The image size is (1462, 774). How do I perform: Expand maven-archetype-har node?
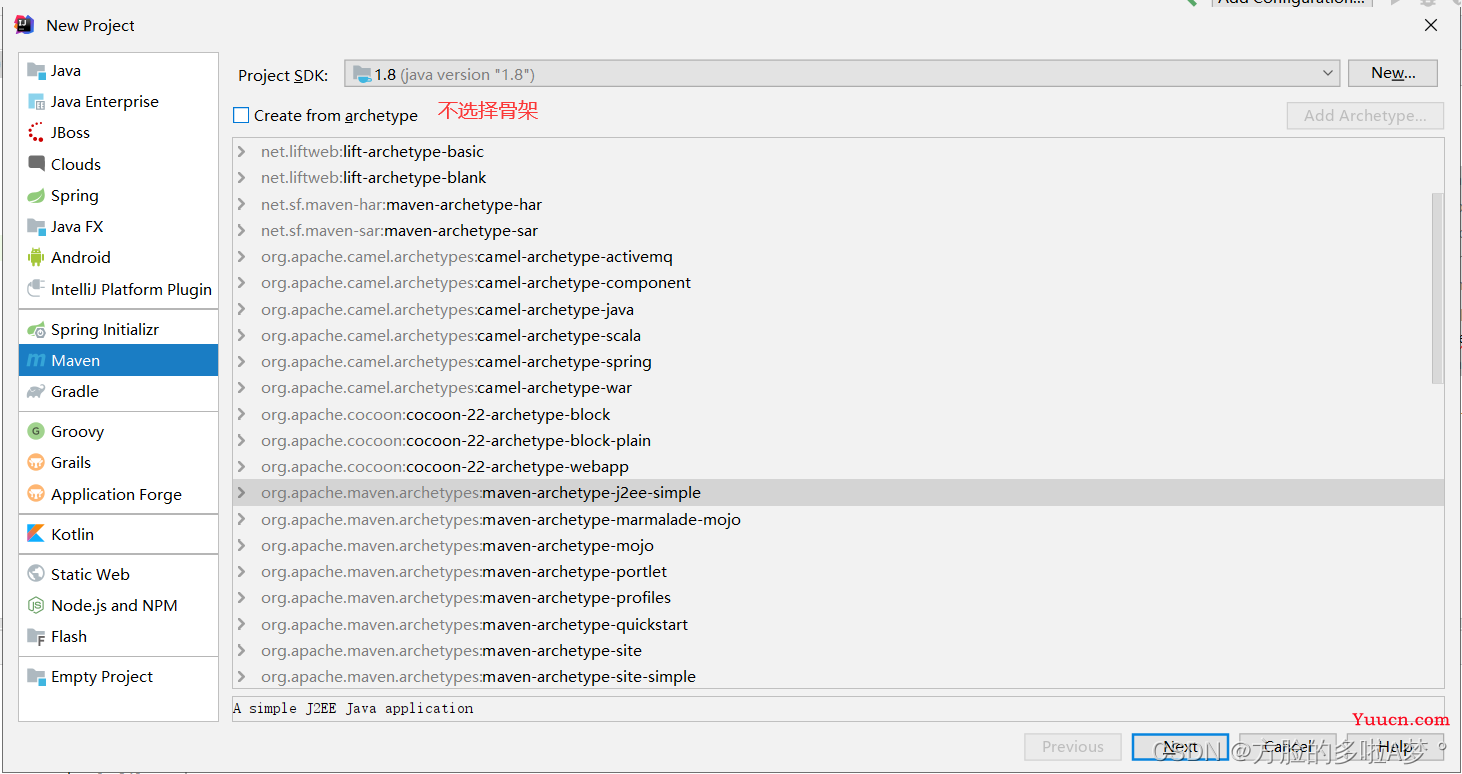(x=241, y=205)
